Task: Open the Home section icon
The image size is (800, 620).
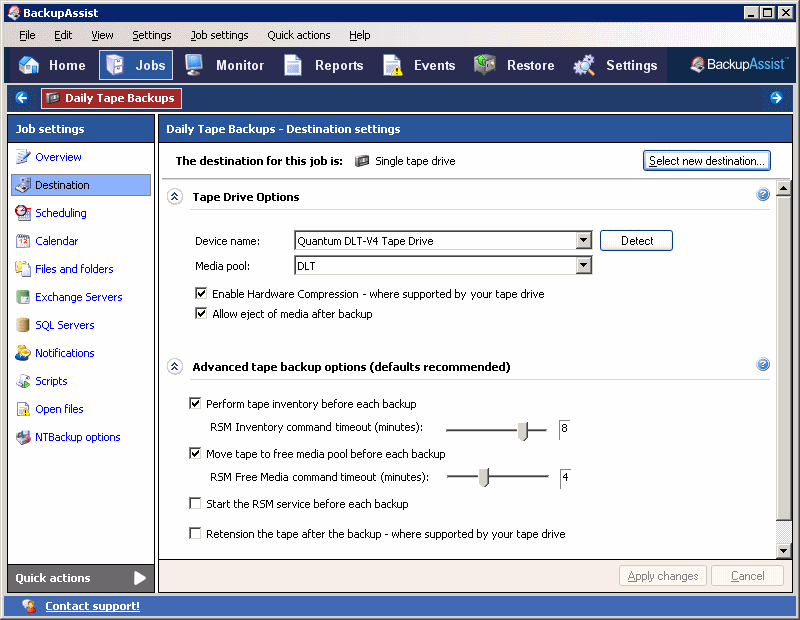Action: tap(29, 65)
